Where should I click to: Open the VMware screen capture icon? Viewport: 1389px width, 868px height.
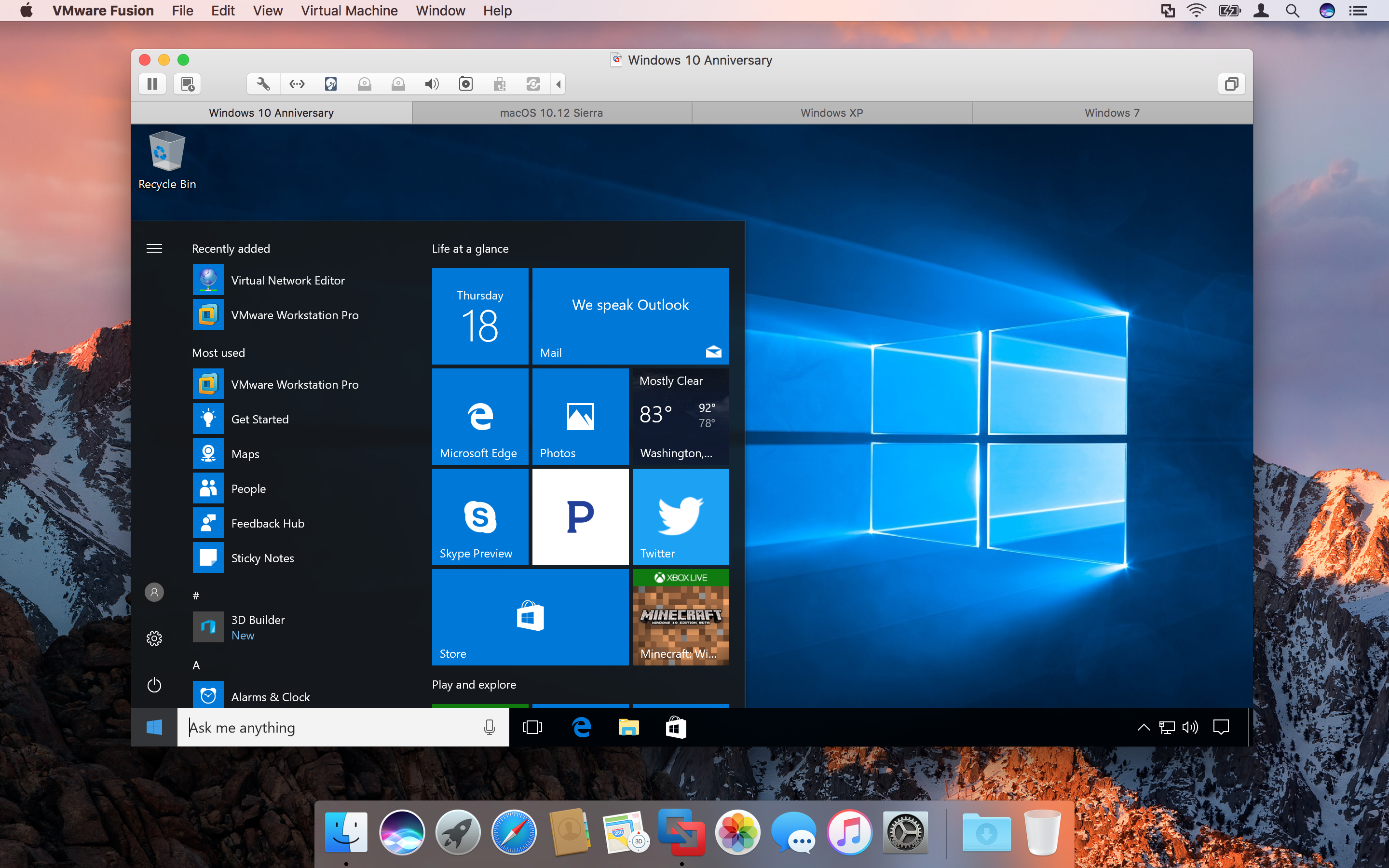point(466,84)
